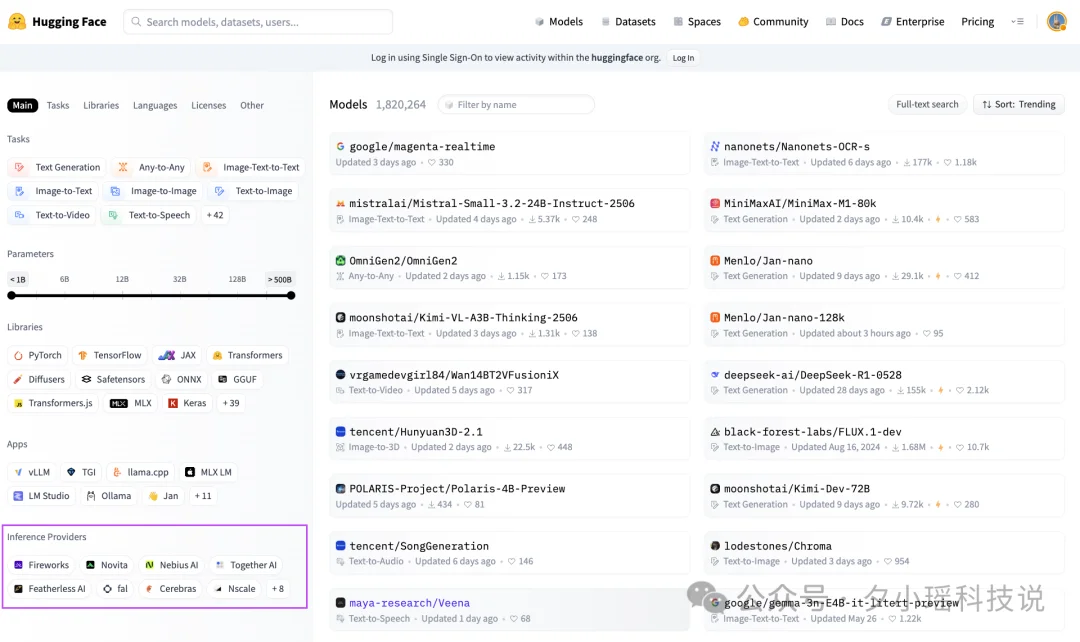
Task: Select the TensorFlow library filter
Action: (110, 355)
